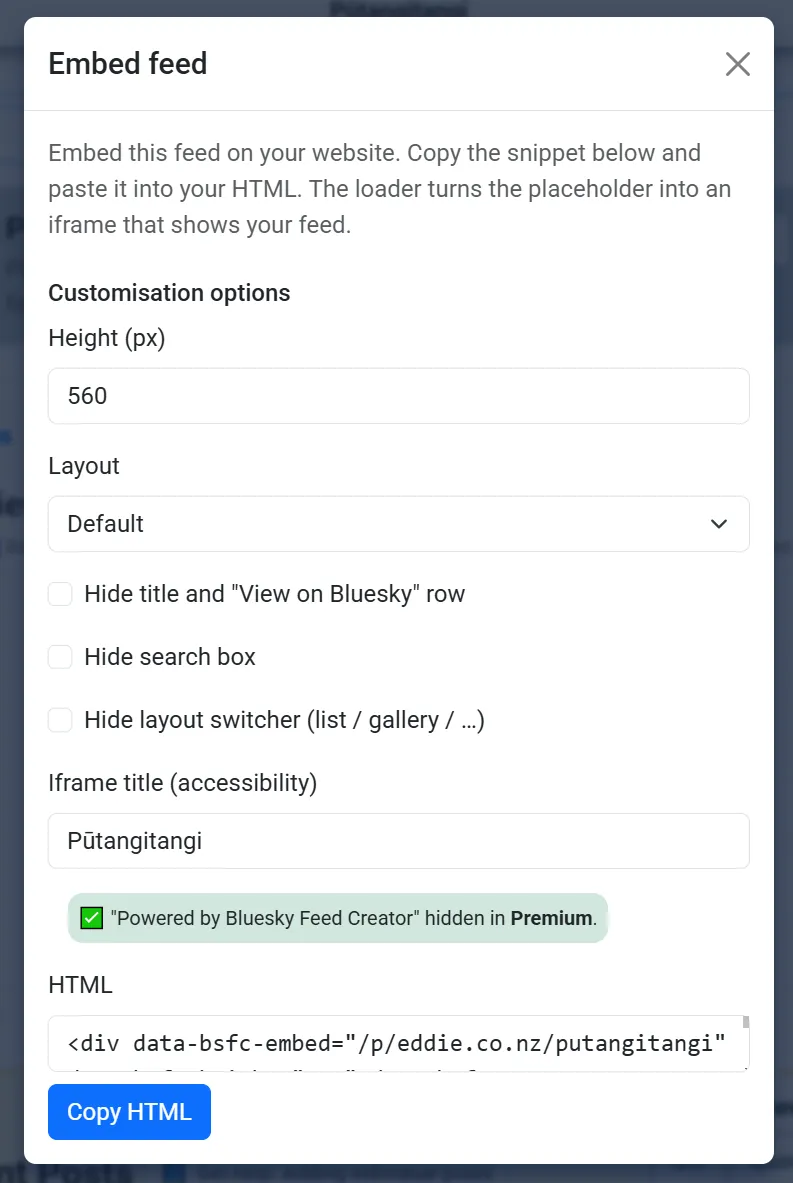Click the "Embed feed" dialog heading
Image resolution: width=793 pixels, height=1183 pixels.
point(128,64)
